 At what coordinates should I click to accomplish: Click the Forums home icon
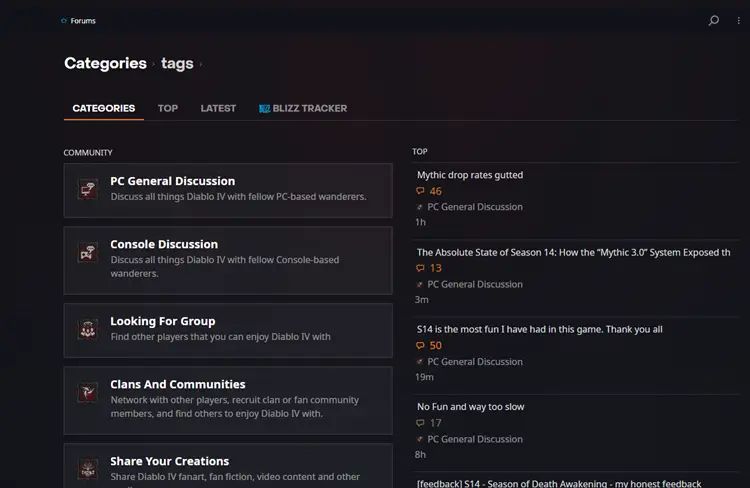[64, 21]
